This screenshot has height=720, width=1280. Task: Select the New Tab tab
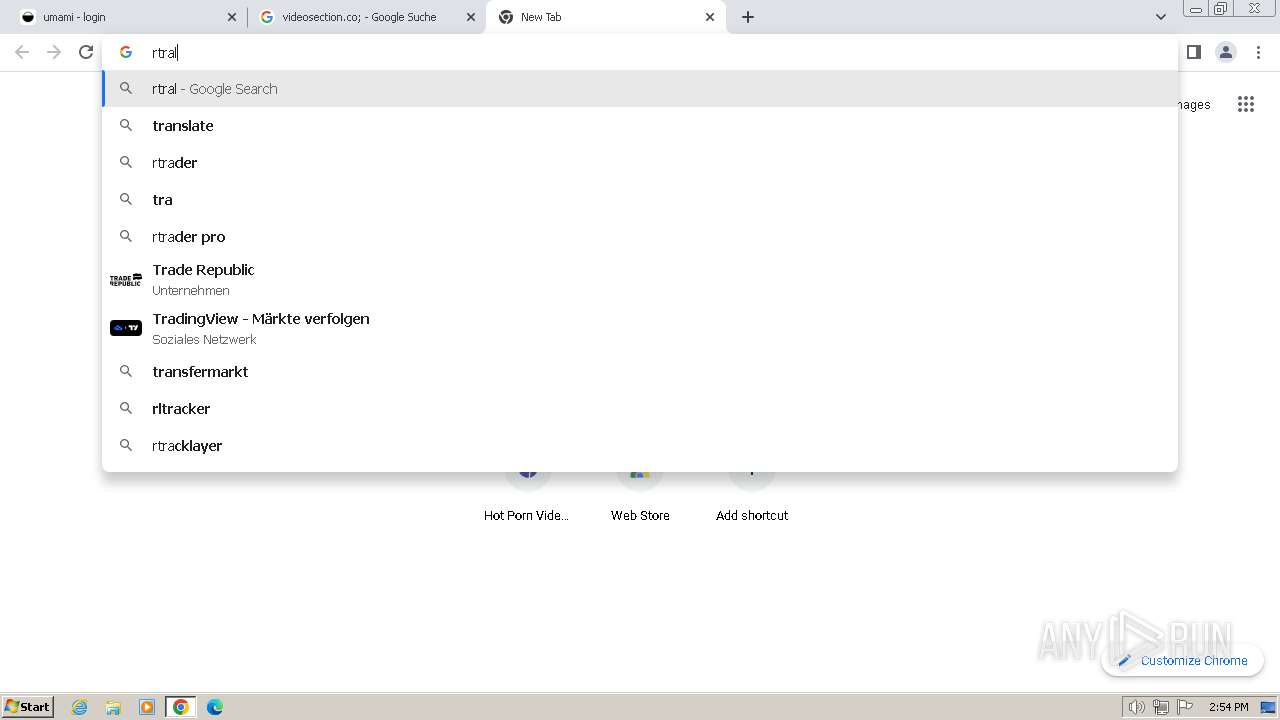tap(605, 17)
